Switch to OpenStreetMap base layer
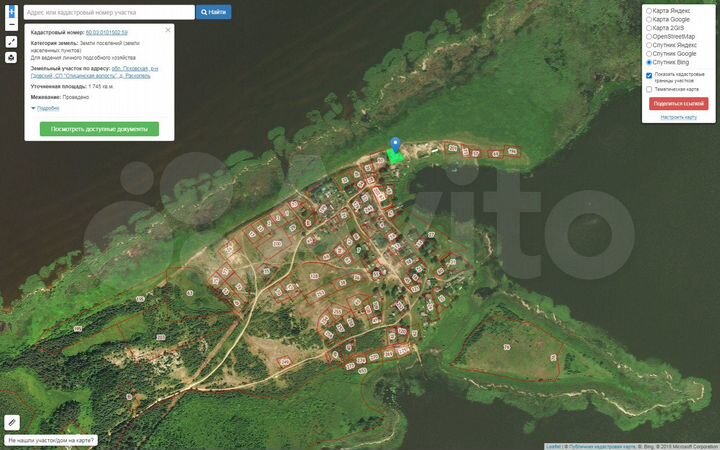This screenshot has height=450, width=720. point(649,36)
